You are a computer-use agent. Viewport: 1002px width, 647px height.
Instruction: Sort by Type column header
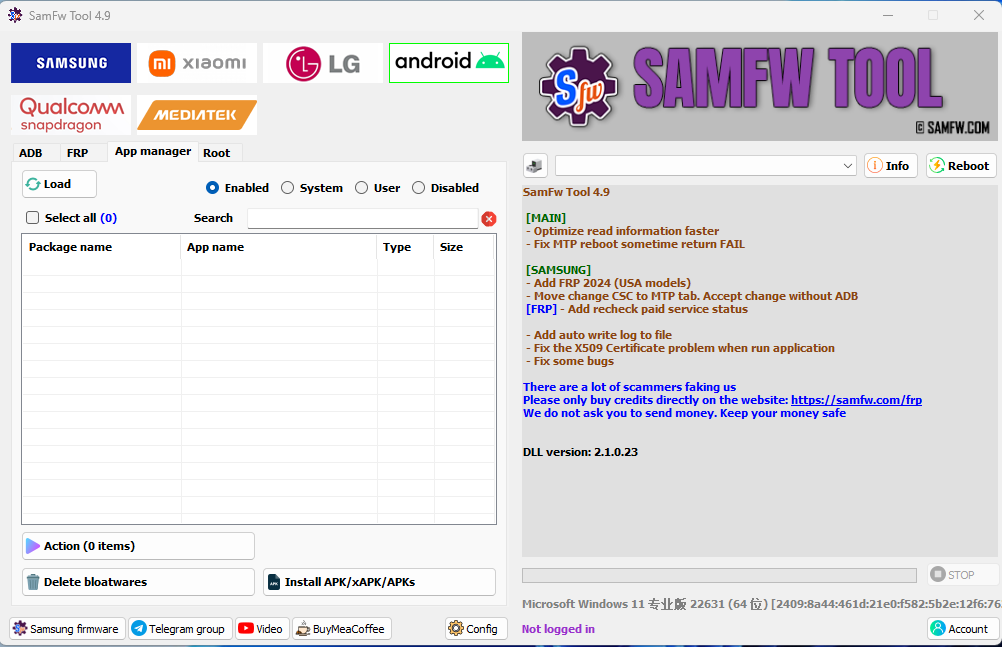(x=405, y=247)
